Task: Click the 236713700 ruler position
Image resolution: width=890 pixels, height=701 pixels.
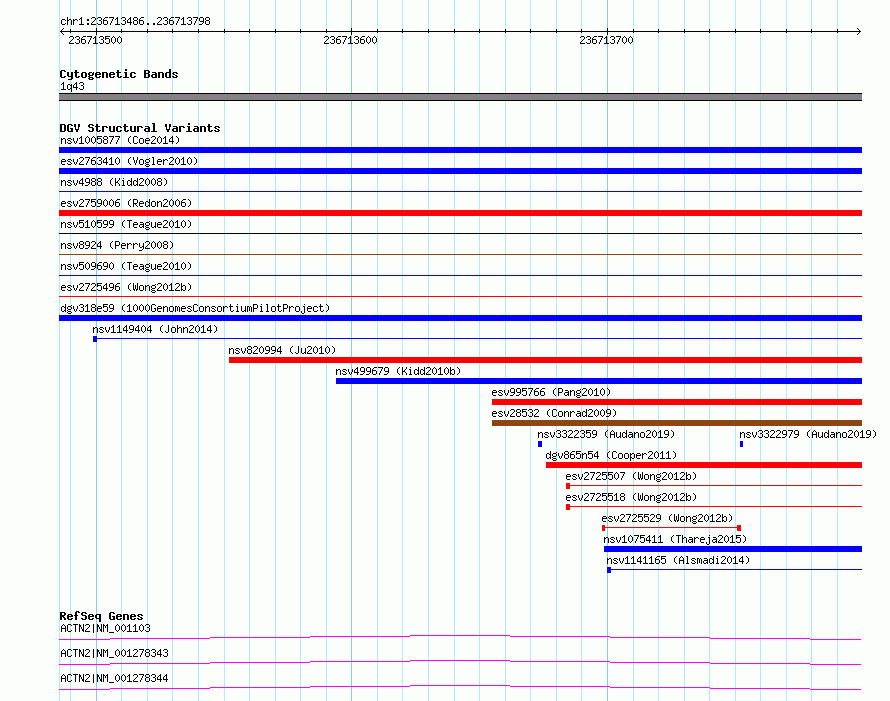Action: (x=606, y=40)
